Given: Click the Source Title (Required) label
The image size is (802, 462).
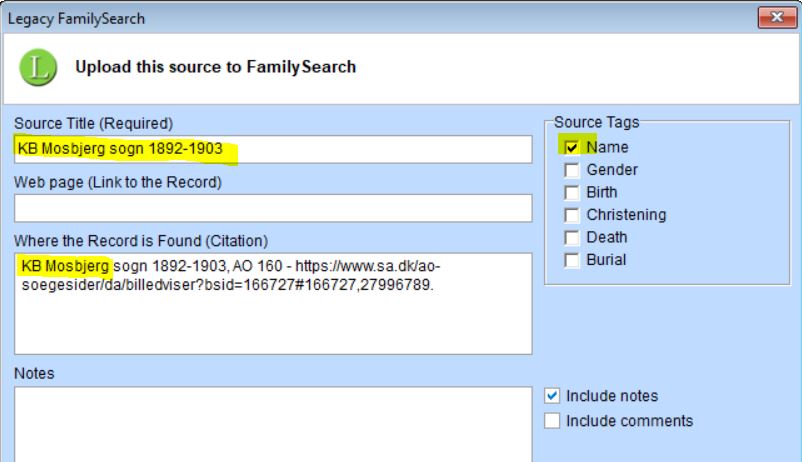Looking at the screenshot, I should tap(94, 123).
